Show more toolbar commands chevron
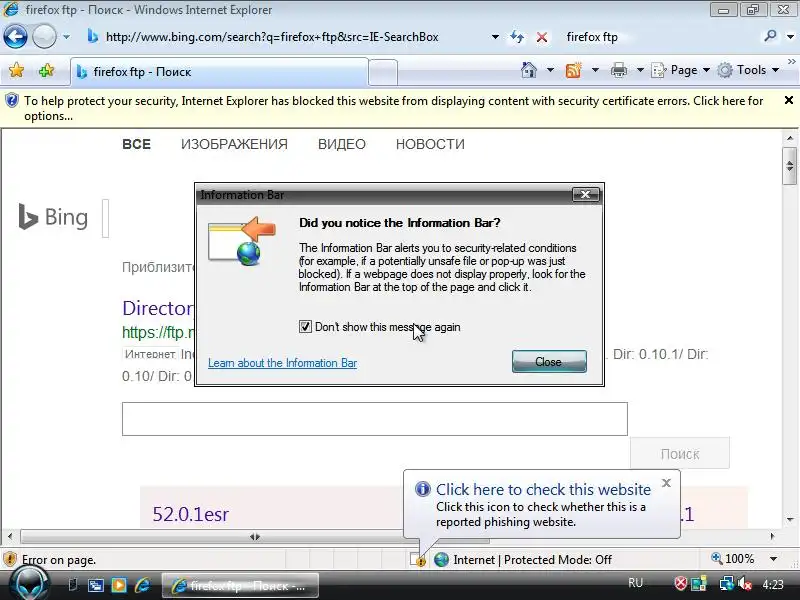Viewport: 800px width, 600px height. (791, 62)
